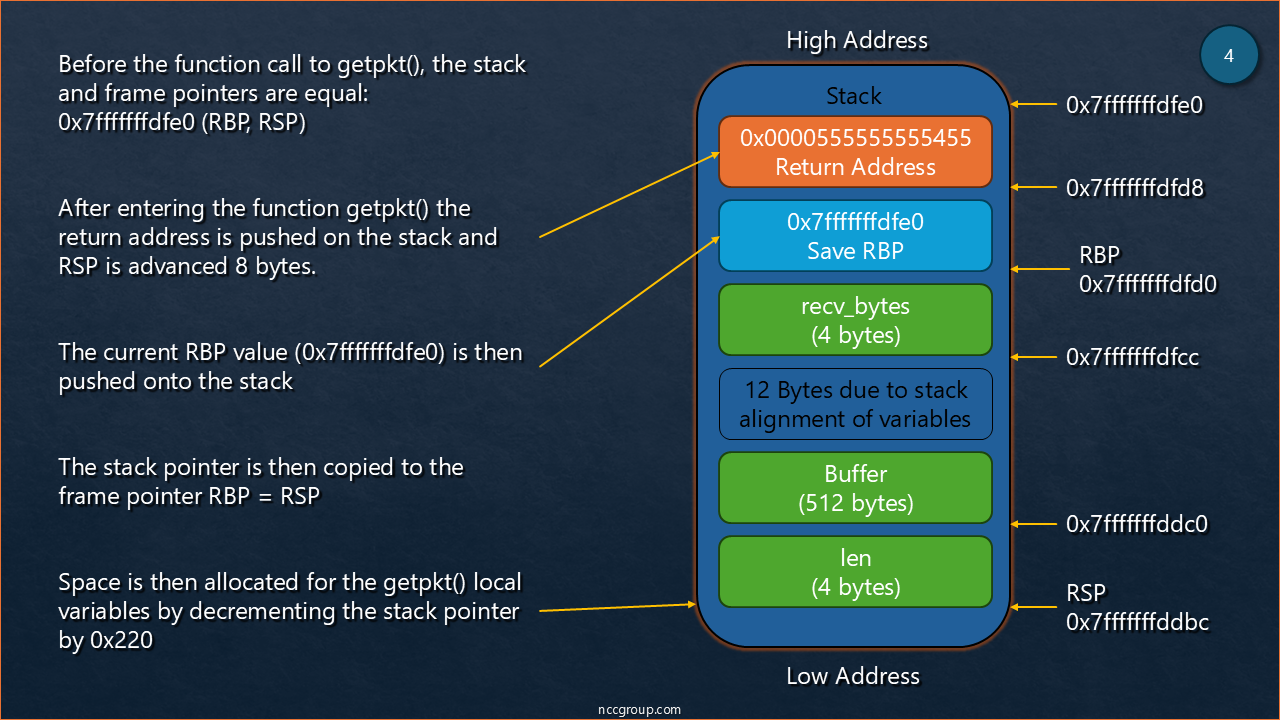The width and height of the screenshot is (1280, 720).
Task: Select the orange Return Address block
Action: click(x=855, y=152)
